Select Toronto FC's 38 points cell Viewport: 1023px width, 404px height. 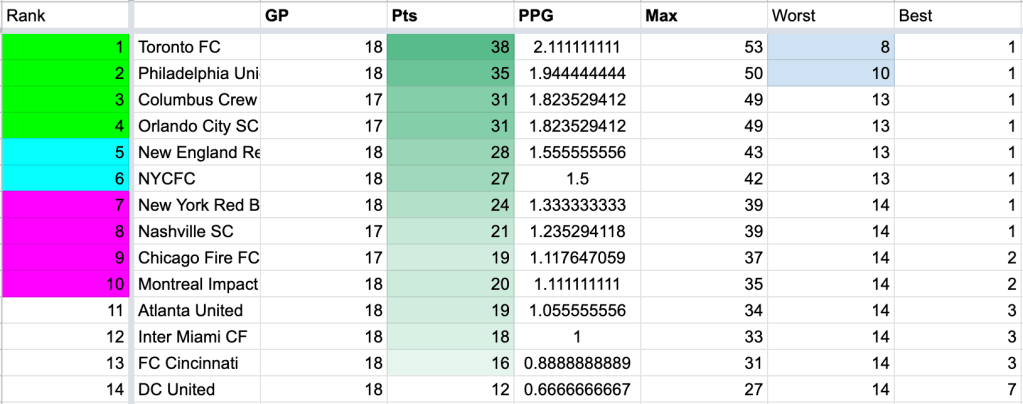[x=450, y=47]
